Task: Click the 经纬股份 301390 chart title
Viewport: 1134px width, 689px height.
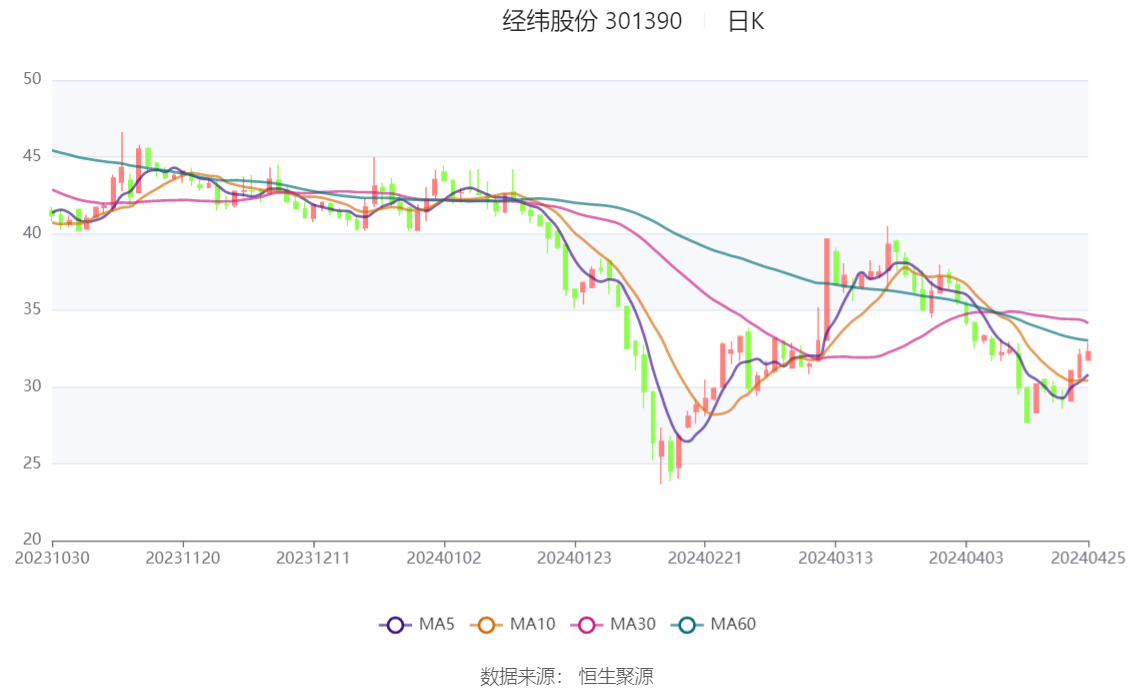Action: coord(592,21)
